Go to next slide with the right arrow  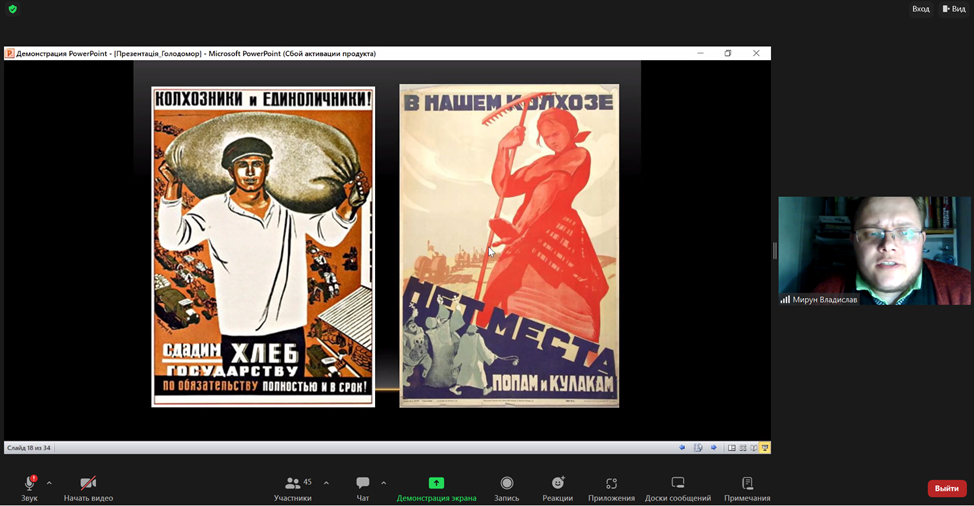(714, 448)
